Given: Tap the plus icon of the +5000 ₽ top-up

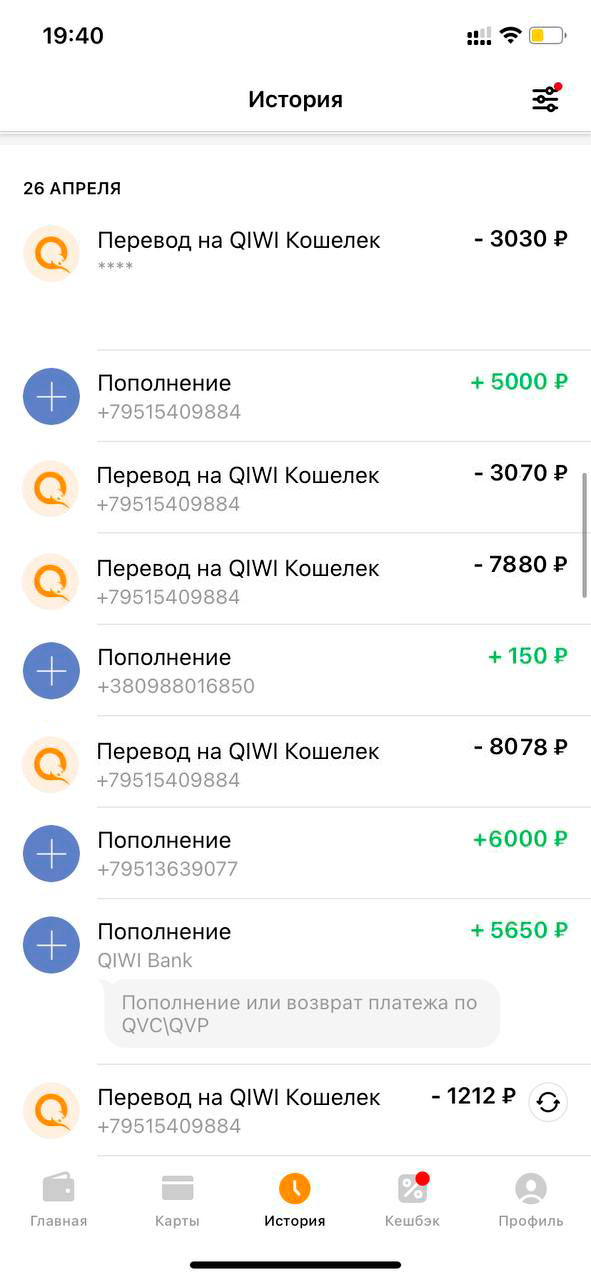Looking at the screenshot, I should tap(51, 397).
